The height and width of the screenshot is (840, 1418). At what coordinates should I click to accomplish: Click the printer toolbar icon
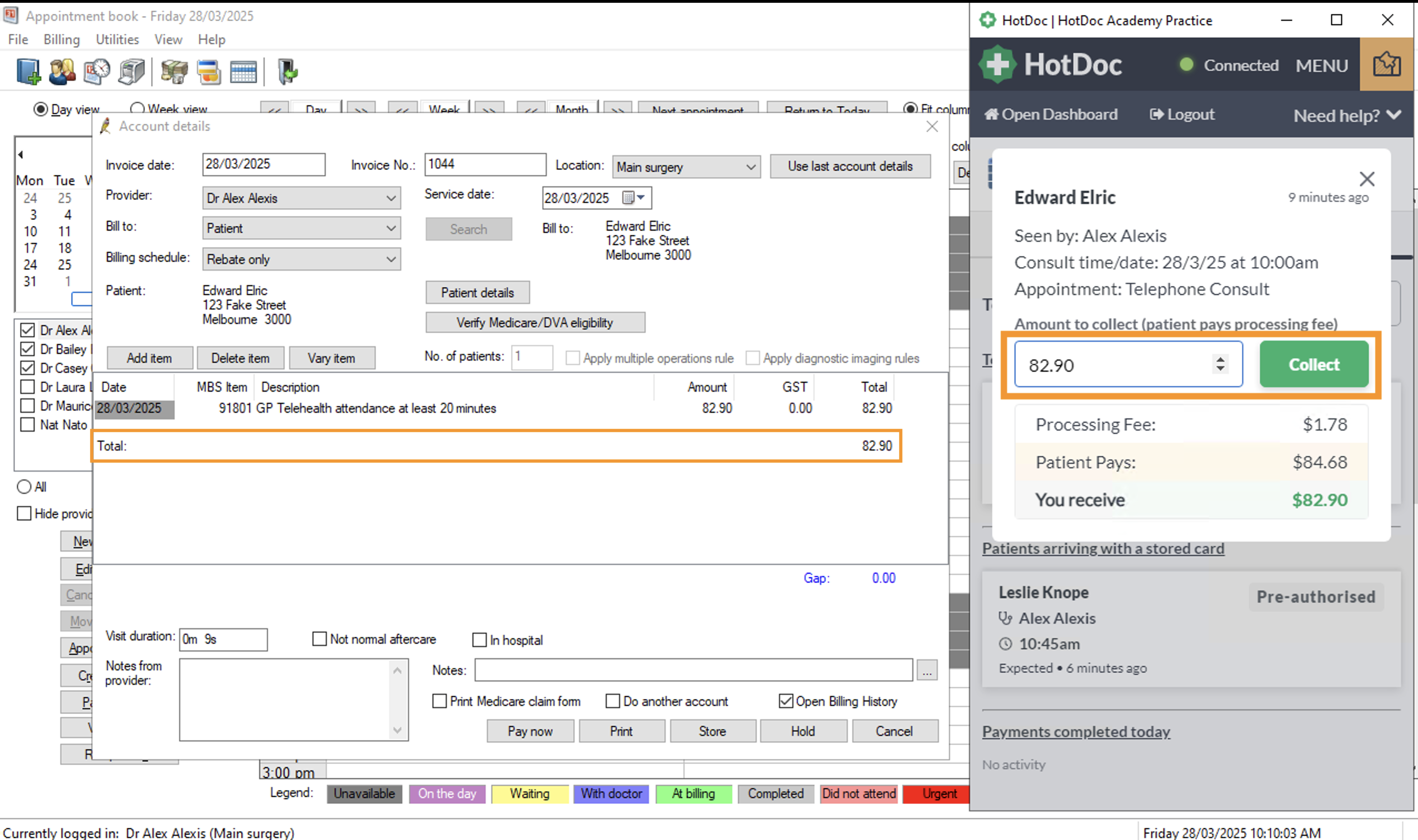[131, 72]
